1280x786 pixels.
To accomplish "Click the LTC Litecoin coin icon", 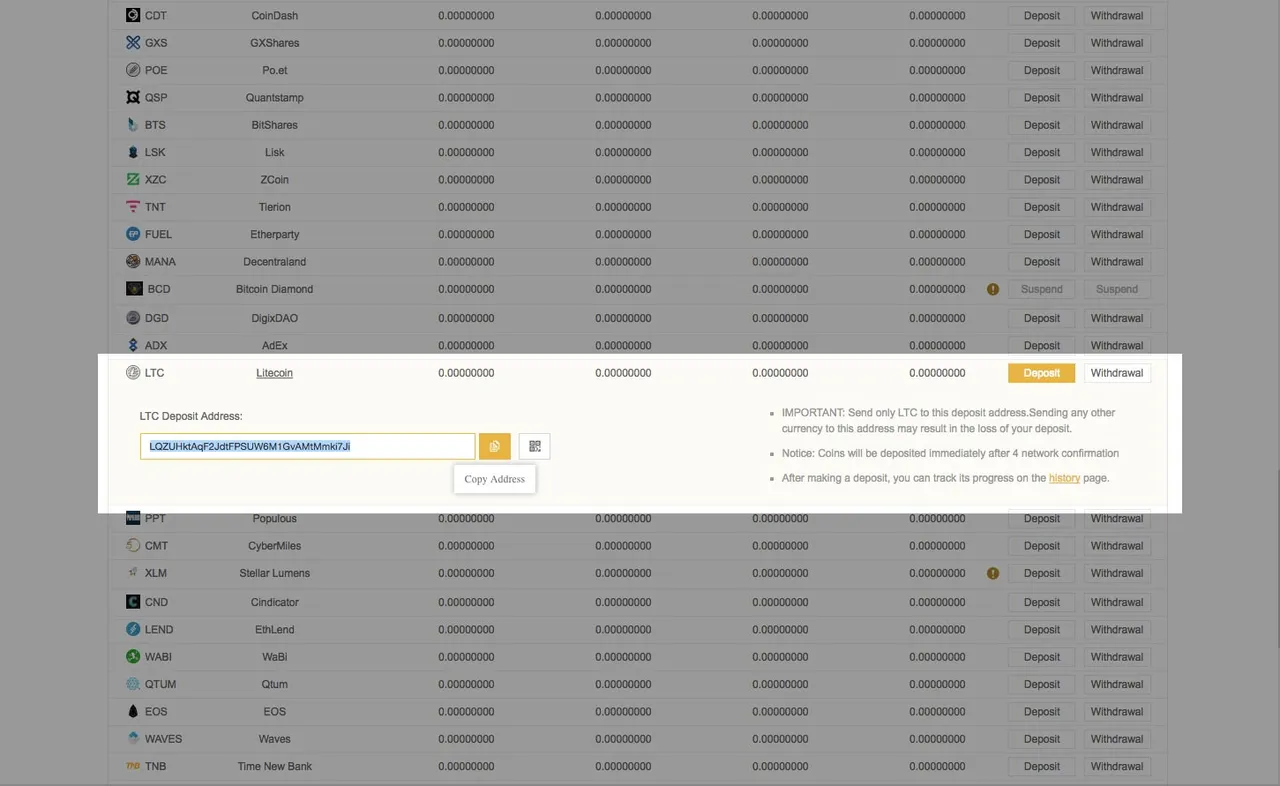I will point(133,373).
